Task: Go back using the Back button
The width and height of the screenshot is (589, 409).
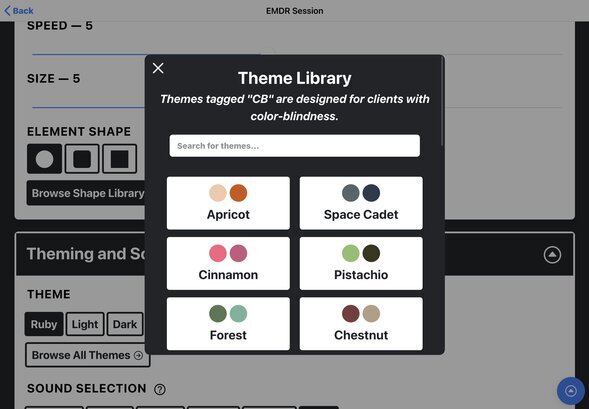Action: click(x=19, y=11)
